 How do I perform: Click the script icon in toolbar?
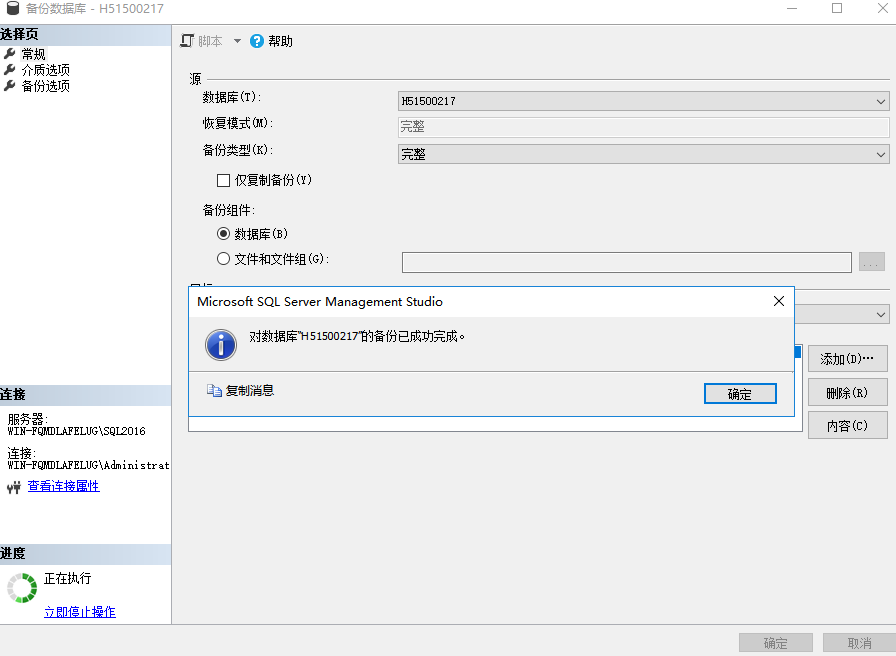pyautogui.click(x=186, y=41)
